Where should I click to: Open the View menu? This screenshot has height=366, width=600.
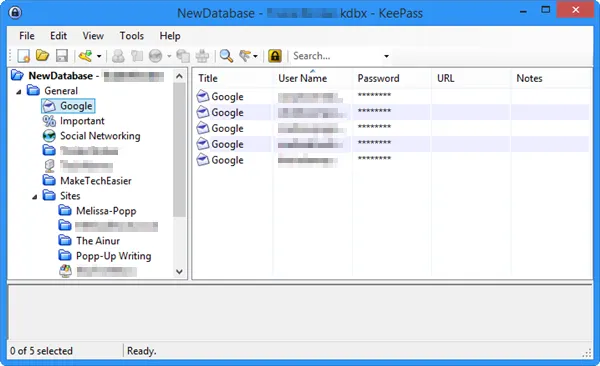point(93,36)
